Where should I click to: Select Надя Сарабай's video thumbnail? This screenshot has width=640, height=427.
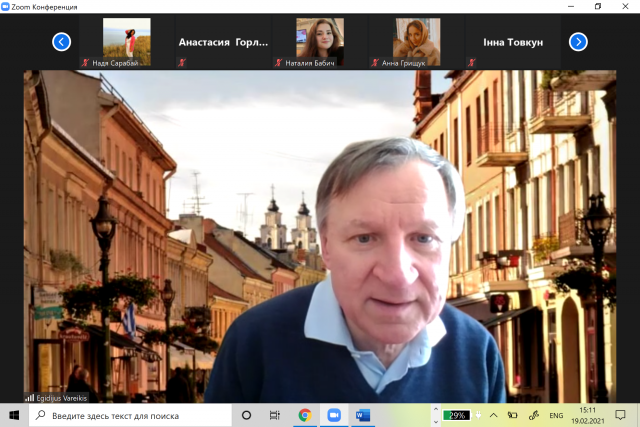click(126, 42)
